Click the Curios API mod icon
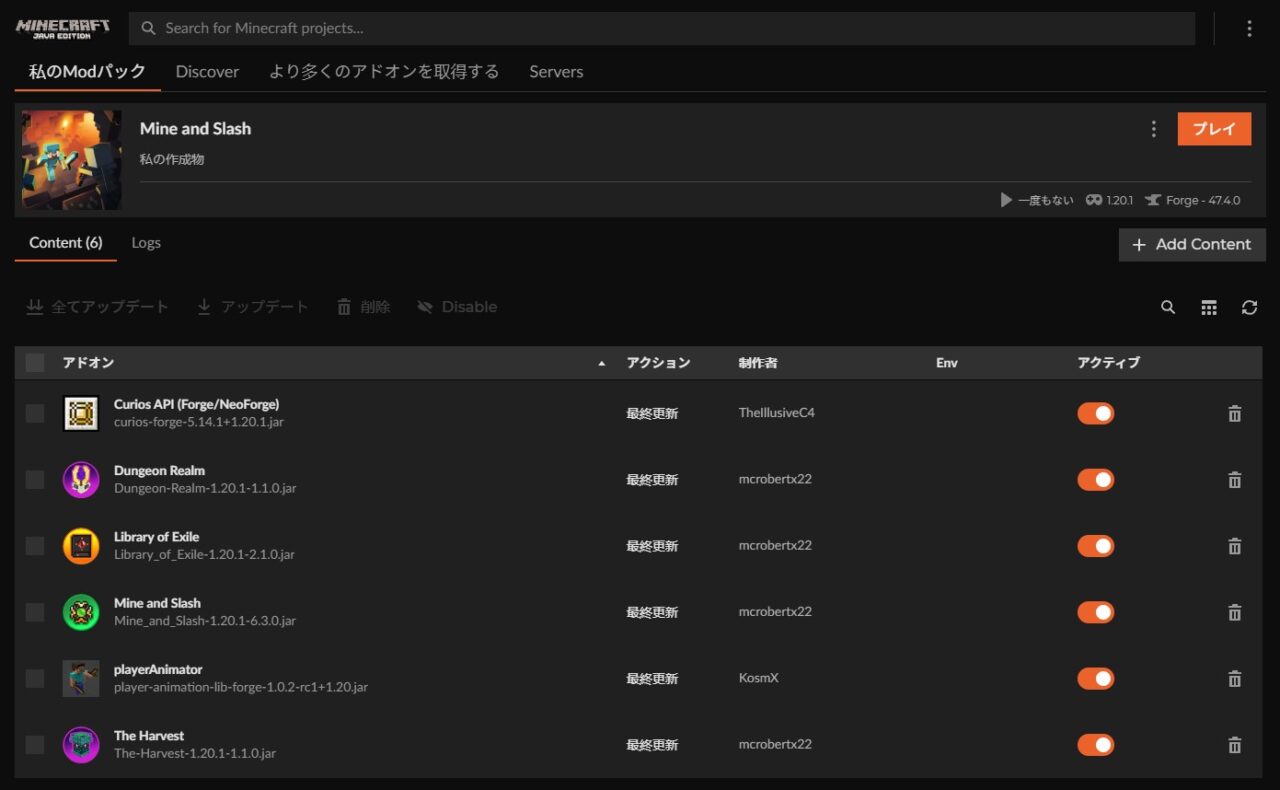The width and height of the screenshot is (1280, 790). 81,413
